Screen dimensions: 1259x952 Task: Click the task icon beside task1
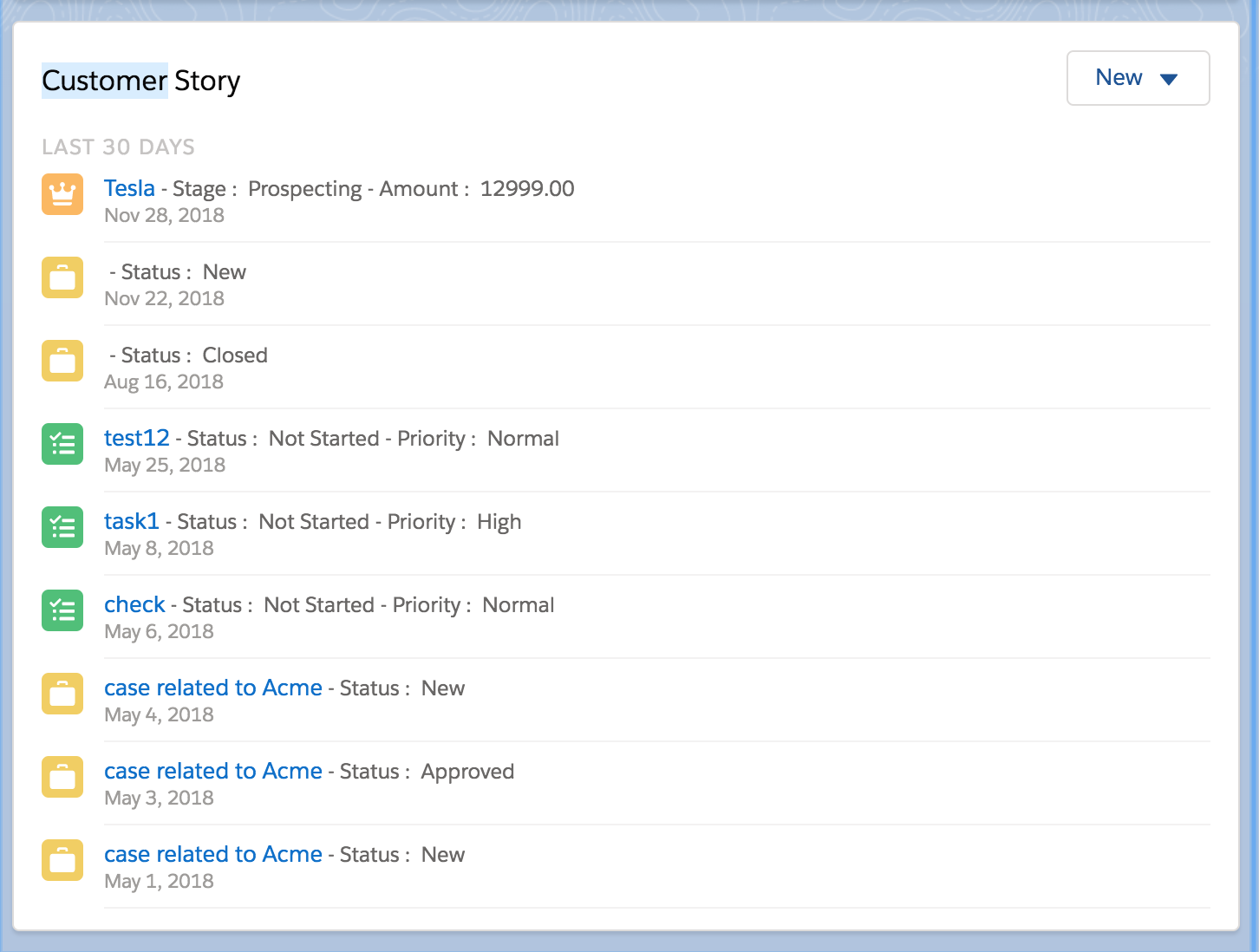point(62,527)
